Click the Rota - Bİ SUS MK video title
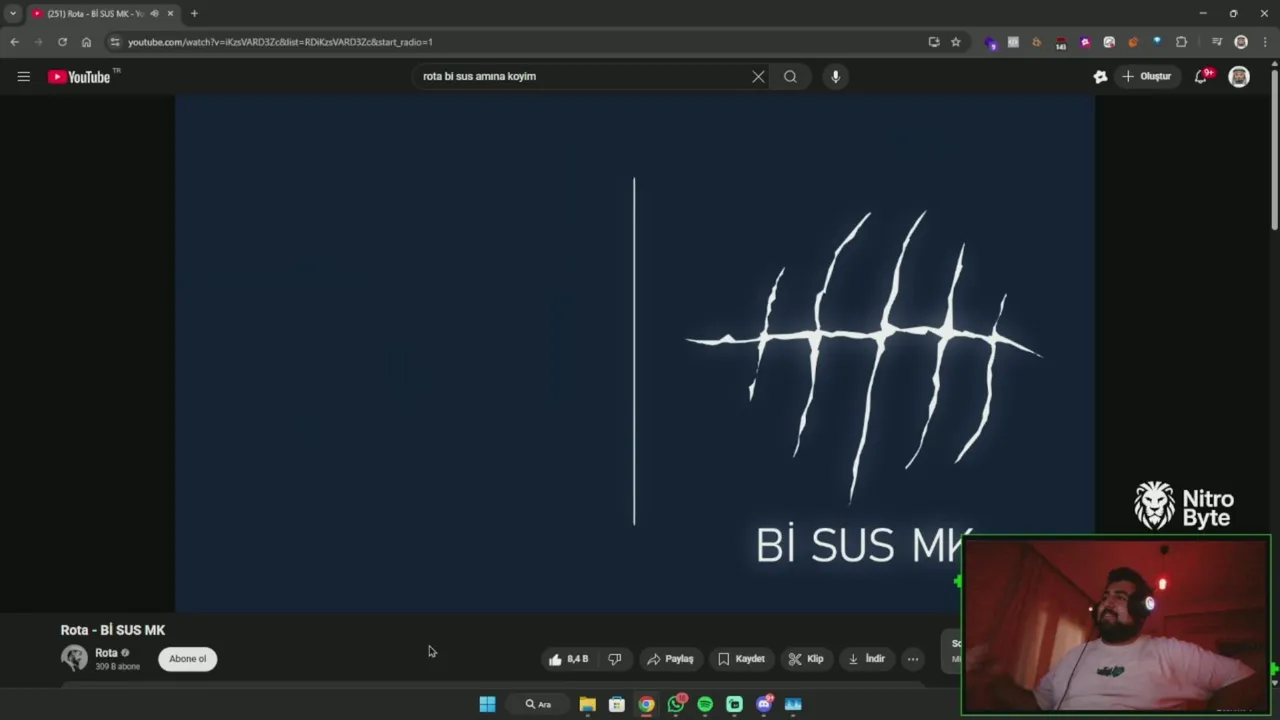 [113, 630]
